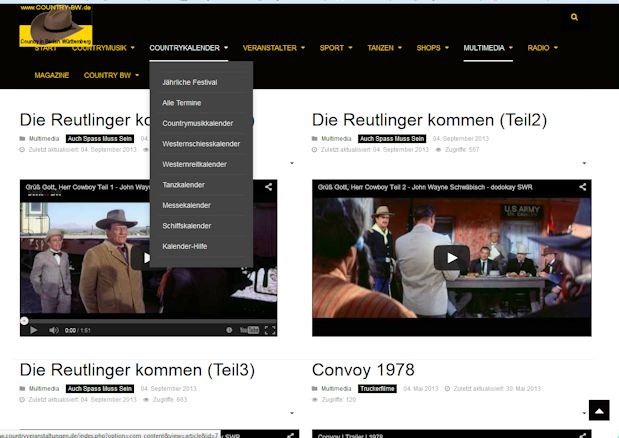The image size is (619, 438).
Task: Click folder icon beside Multimedia for Teil3
Action: [23, 389]
